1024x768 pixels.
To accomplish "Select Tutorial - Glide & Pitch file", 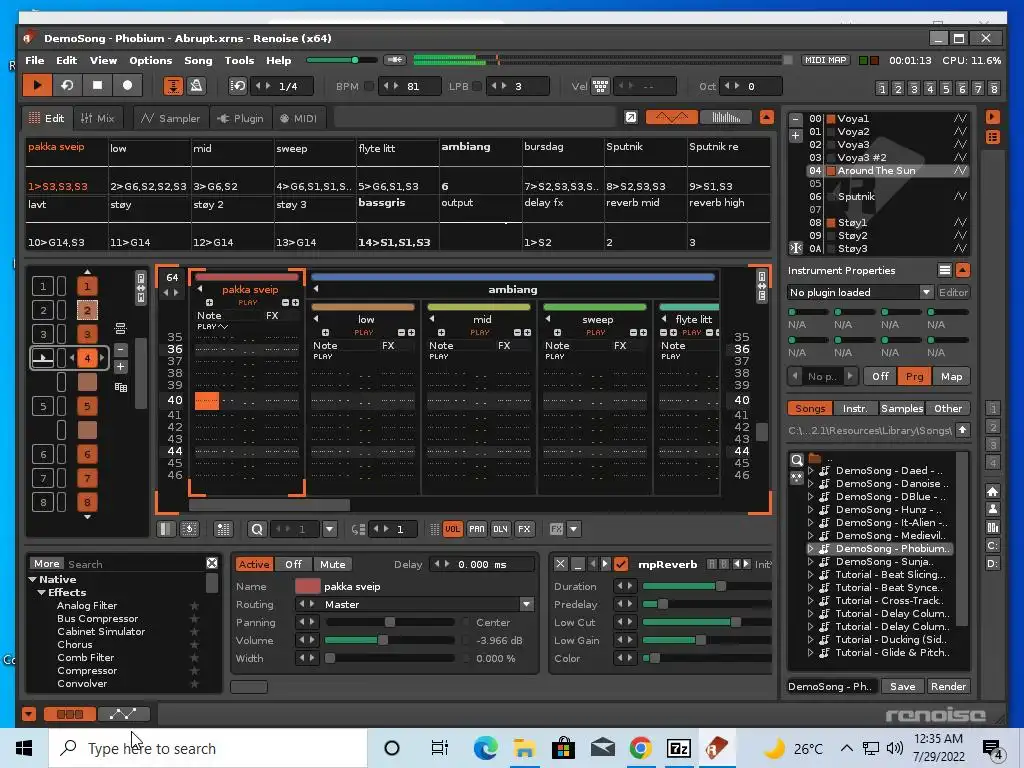I will [x=892, y=652].
